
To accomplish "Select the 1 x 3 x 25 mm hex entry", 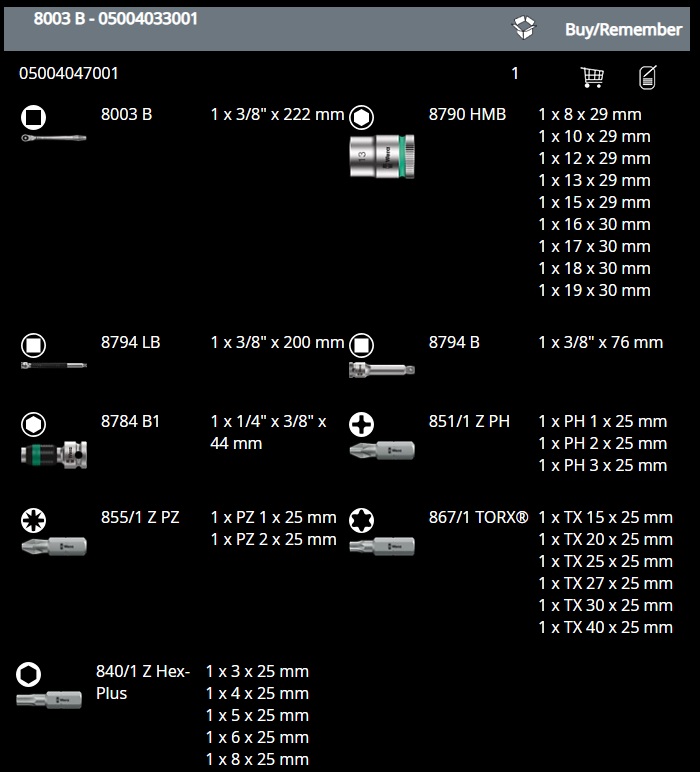I will pos(257,672).
